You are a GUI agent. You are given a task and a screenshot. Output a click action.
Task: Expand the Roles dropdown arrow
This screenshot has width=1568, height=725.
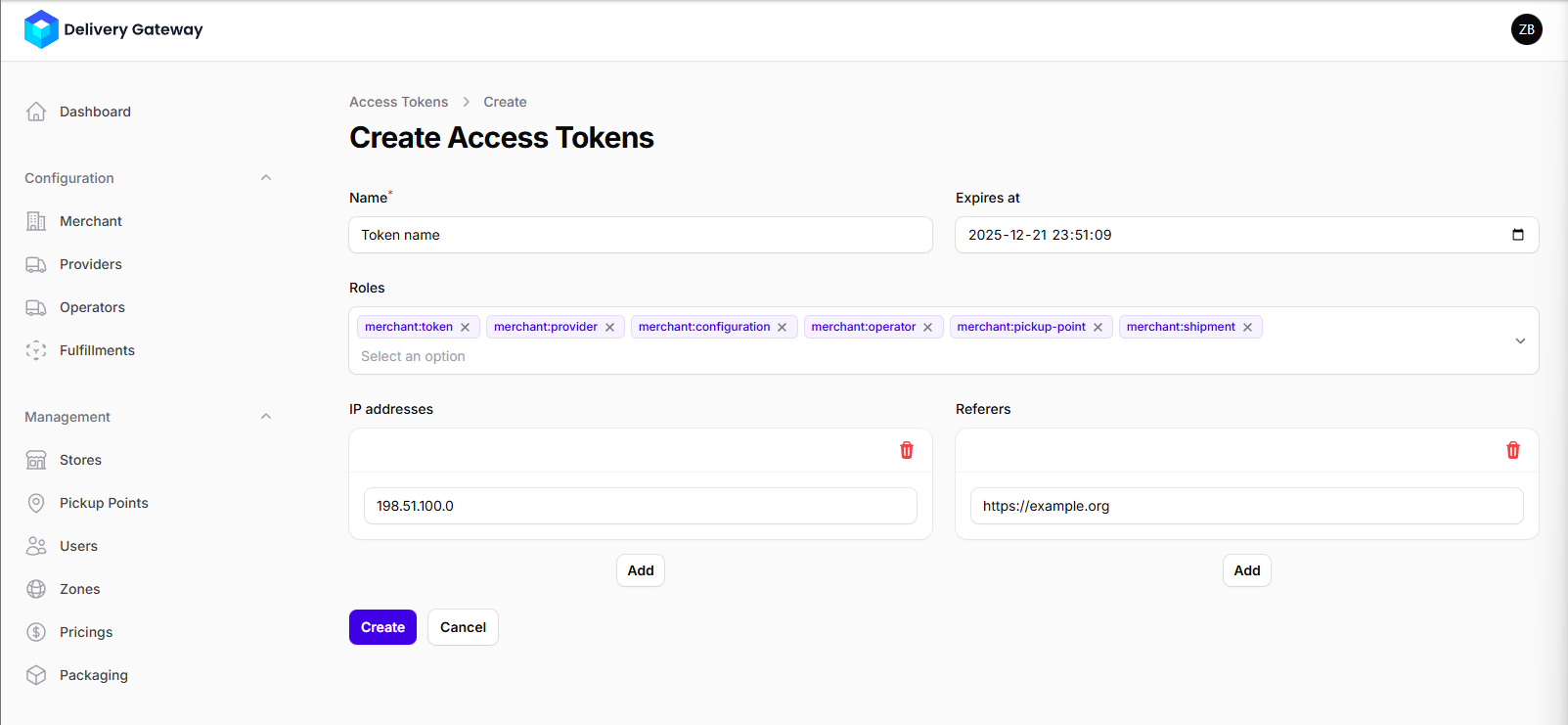1520,340
